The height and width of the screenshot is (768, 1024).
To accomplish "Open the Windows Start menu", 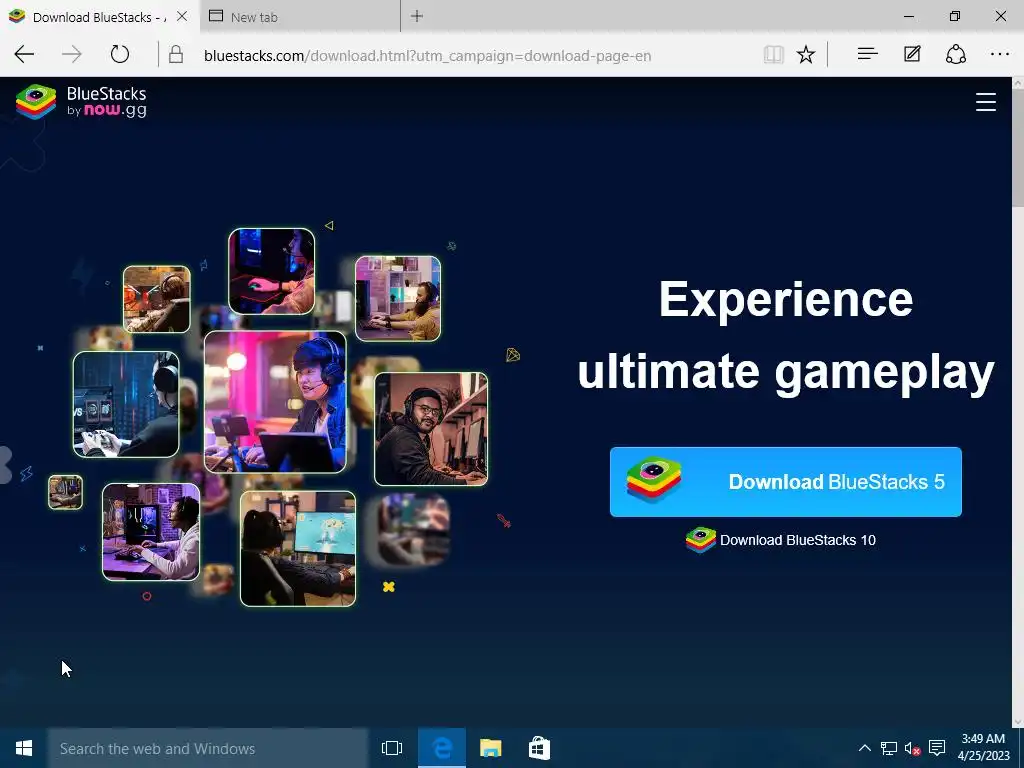I will pyautogui.click(x=24, y=748).
